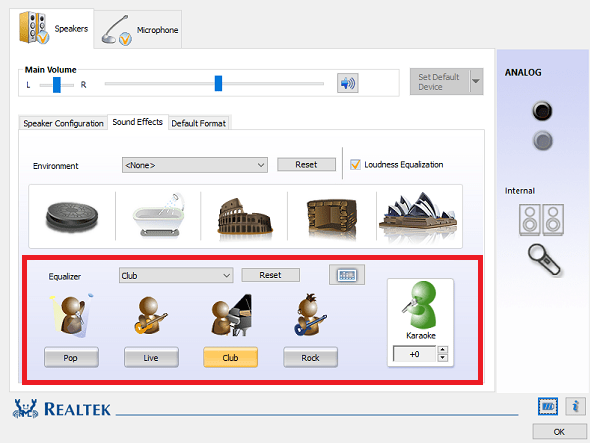Open the information about icon
The image size is (590, 443).
[575, 406]
